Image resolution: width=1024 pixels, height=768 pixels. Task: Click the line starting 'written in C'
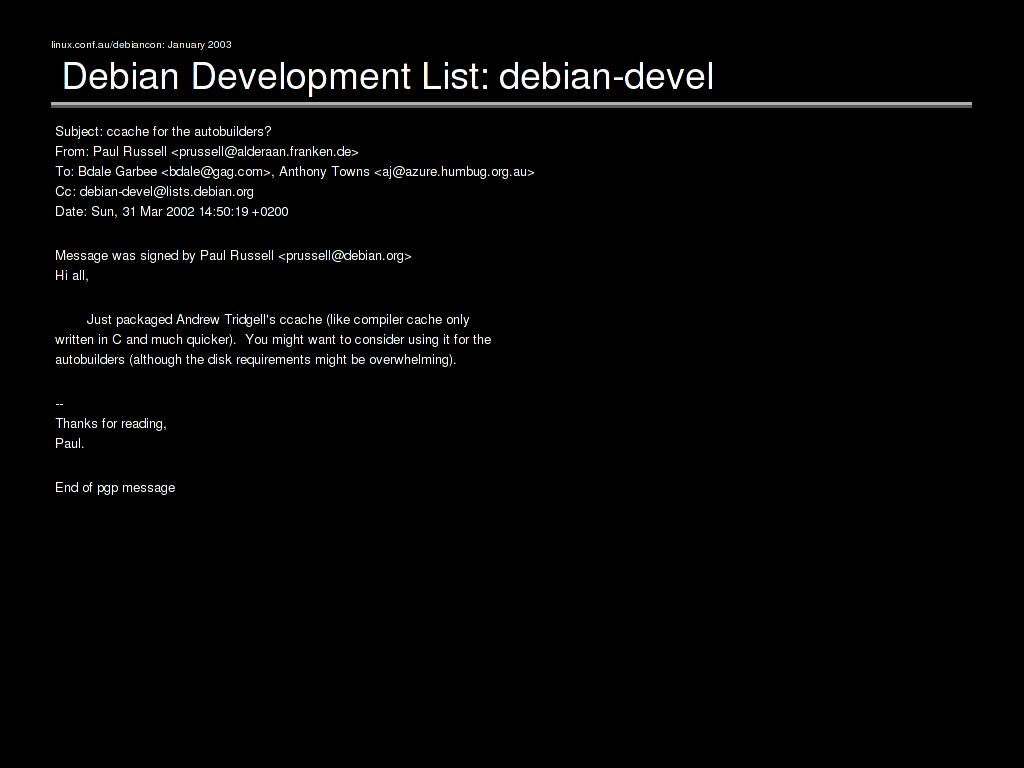point(272,340)
